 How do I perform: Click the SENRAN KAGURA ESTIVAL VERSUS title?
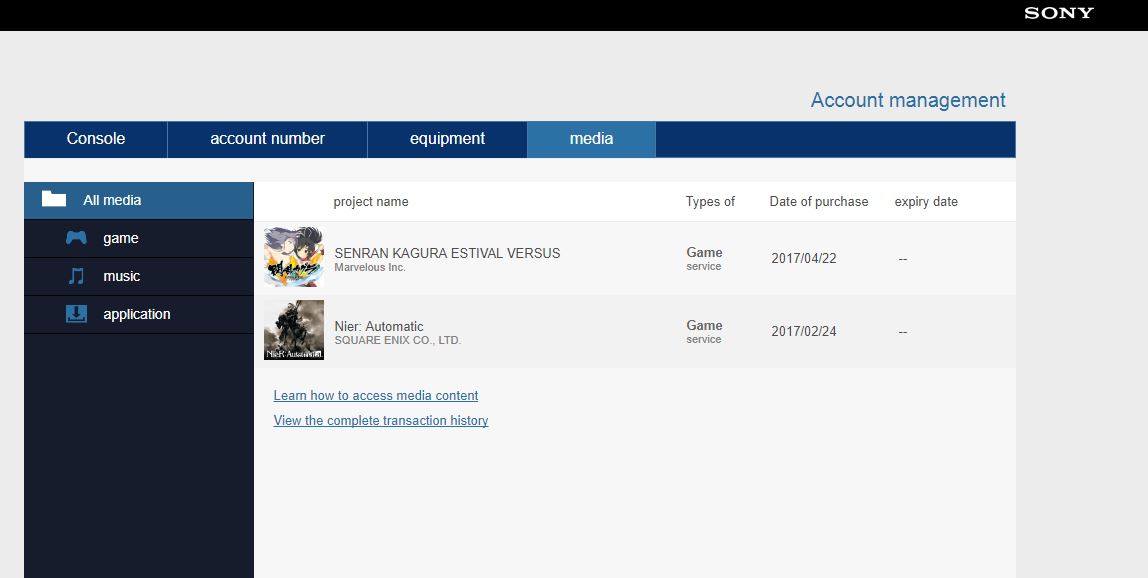pos(447,253)
